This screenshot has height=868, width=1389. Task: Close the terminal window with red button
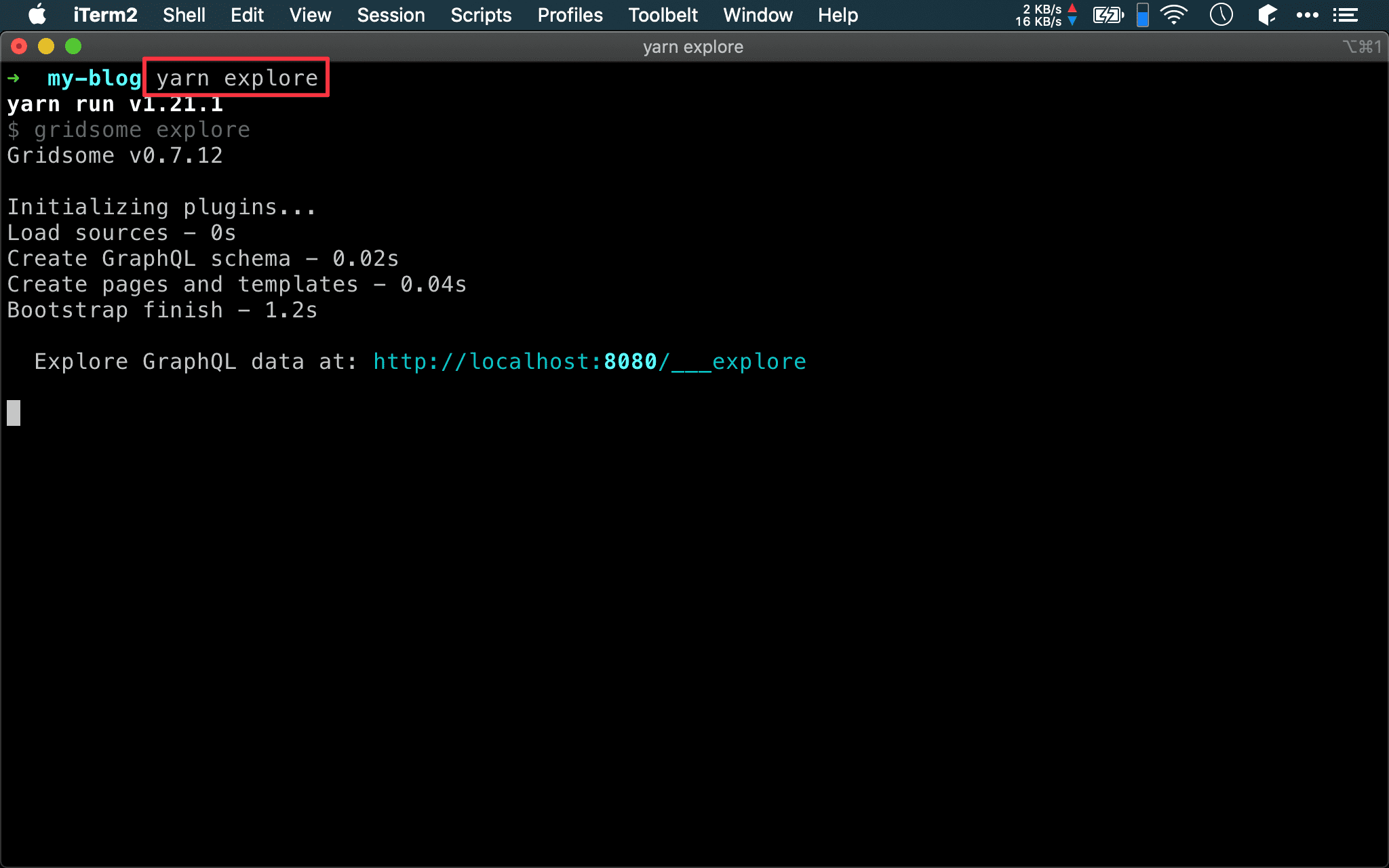tap(19, 46)
